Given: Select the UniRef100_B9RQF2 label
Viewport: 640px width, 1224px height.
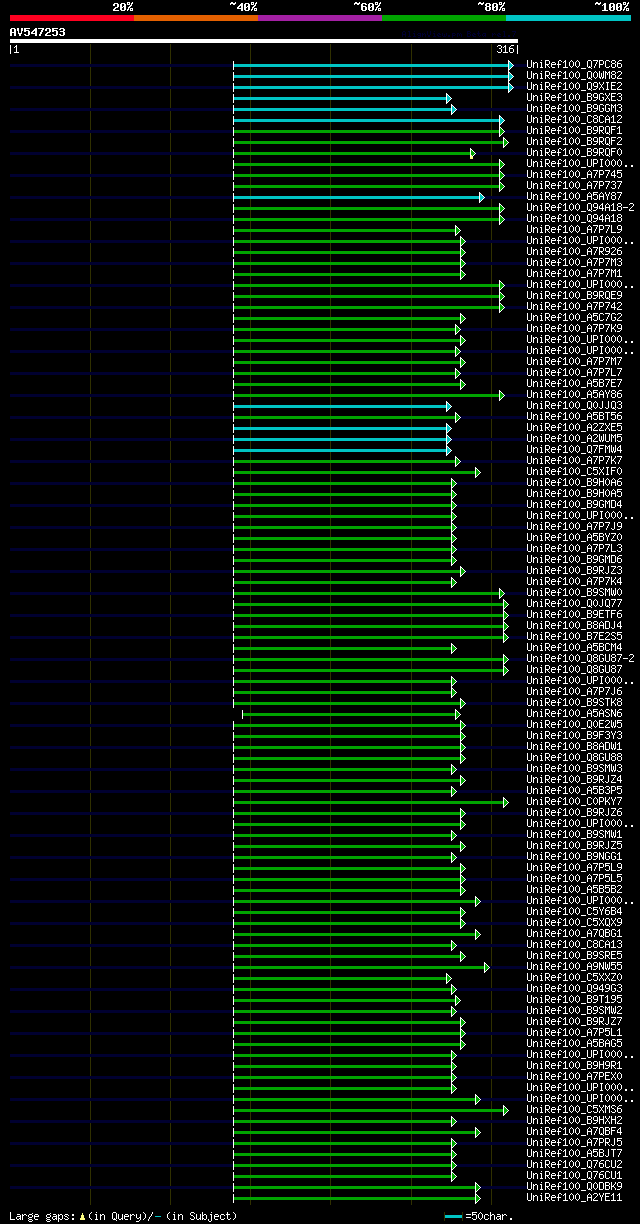Looking at the screenshot, I should click(574, 141).
